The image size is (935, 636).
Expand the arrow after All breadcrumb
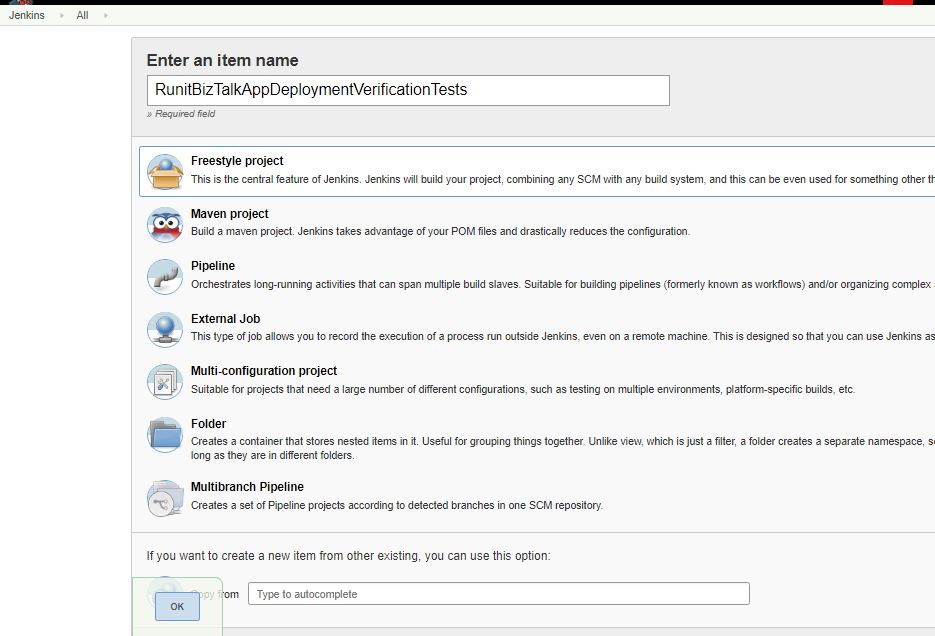106,15
